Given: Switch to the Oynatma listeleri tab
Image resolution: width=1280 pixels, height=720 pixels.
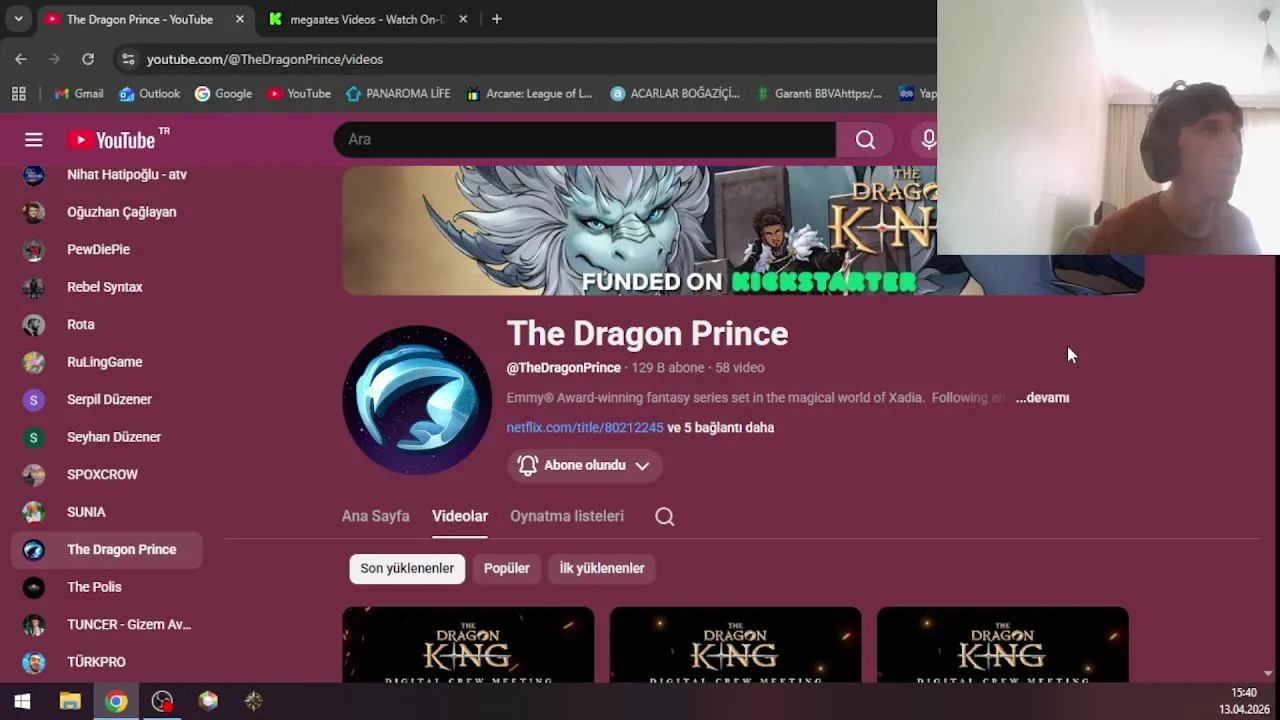Looking at the screenshot, I should pyautogui.click(x=567, y=516).
